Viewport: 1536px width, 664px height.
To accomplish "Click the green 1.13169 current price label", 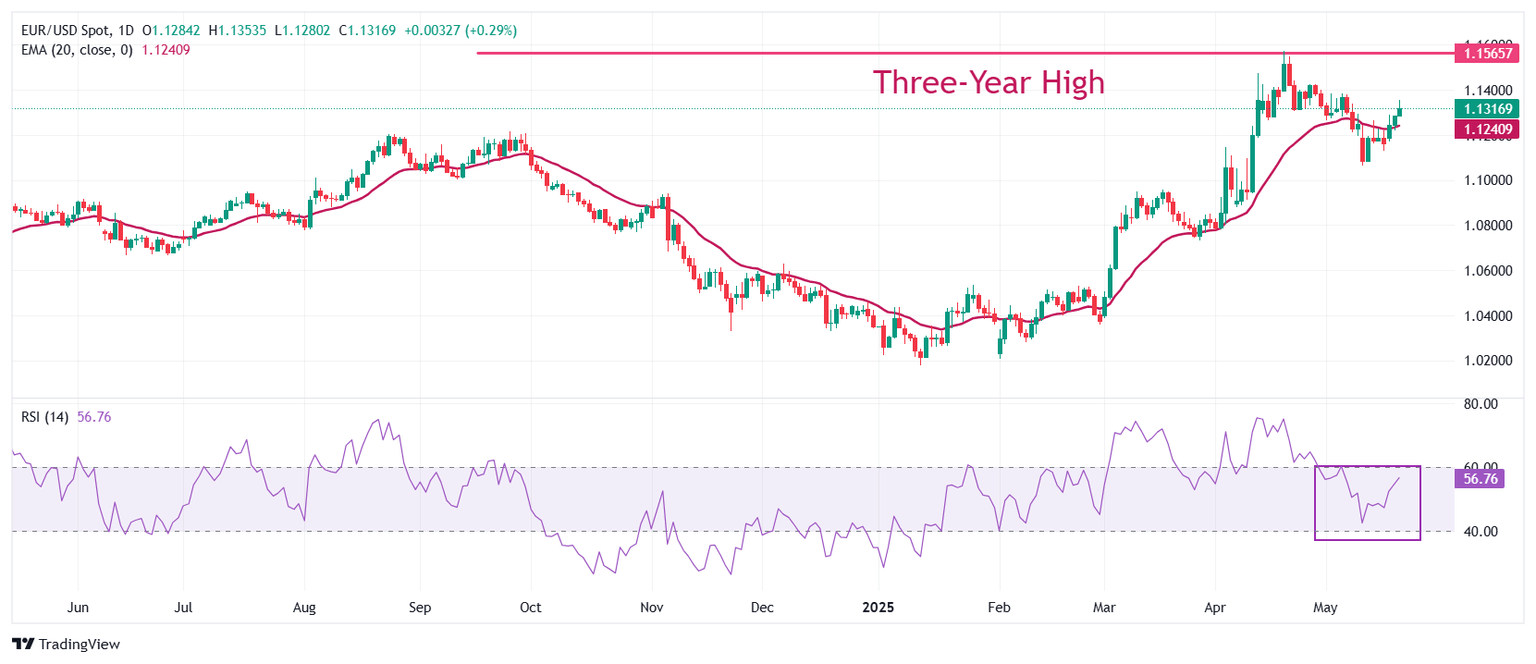I will point(1488,108).
